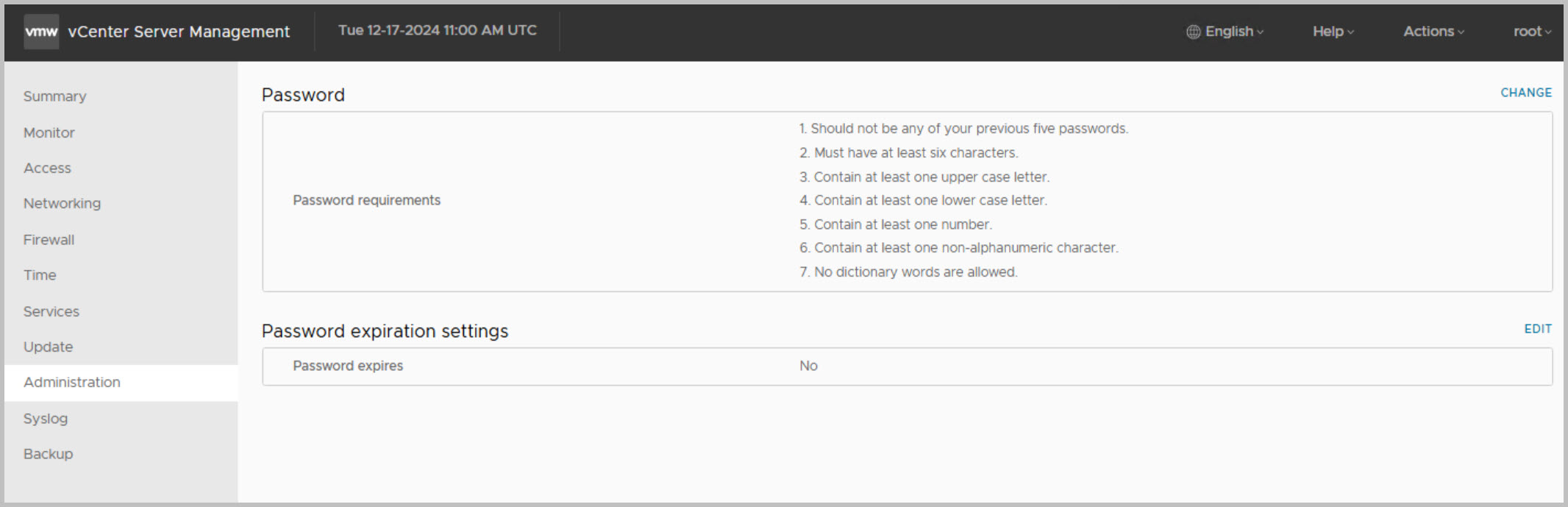1568x507 pixels.
Task: Navigate to Networking settings
Action: (62, 203)
